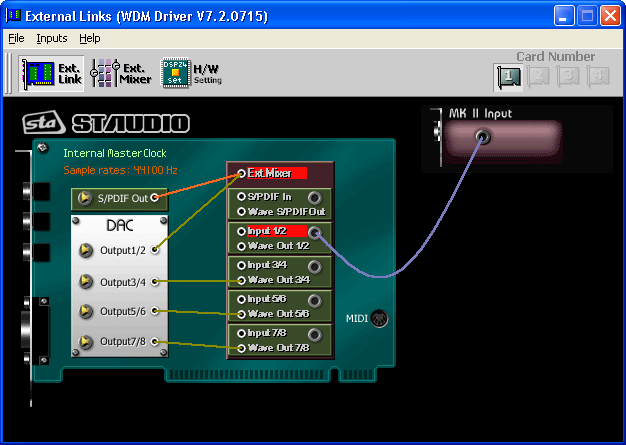Click the Output1/2 arrow icon
Image resolution: width=626 pixels, height=445 pixels.
click(x=85, y=251)
